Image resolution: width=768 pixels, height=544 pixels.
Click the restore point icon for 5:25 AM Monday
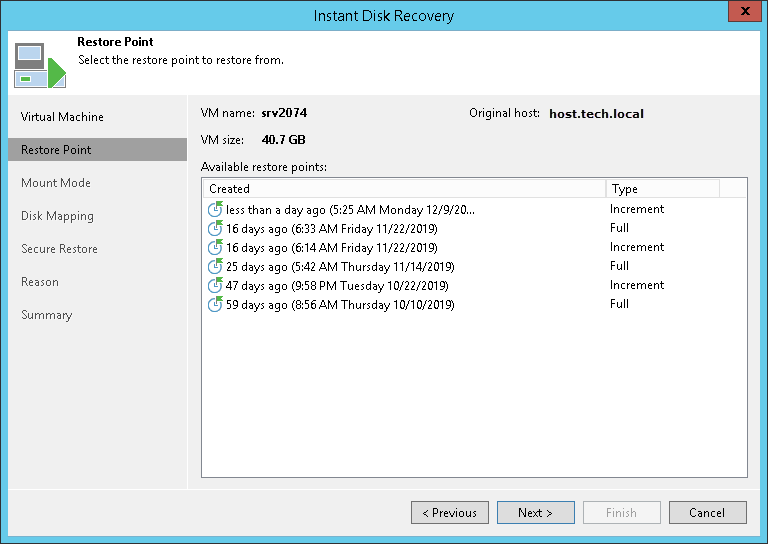(215, 210)
